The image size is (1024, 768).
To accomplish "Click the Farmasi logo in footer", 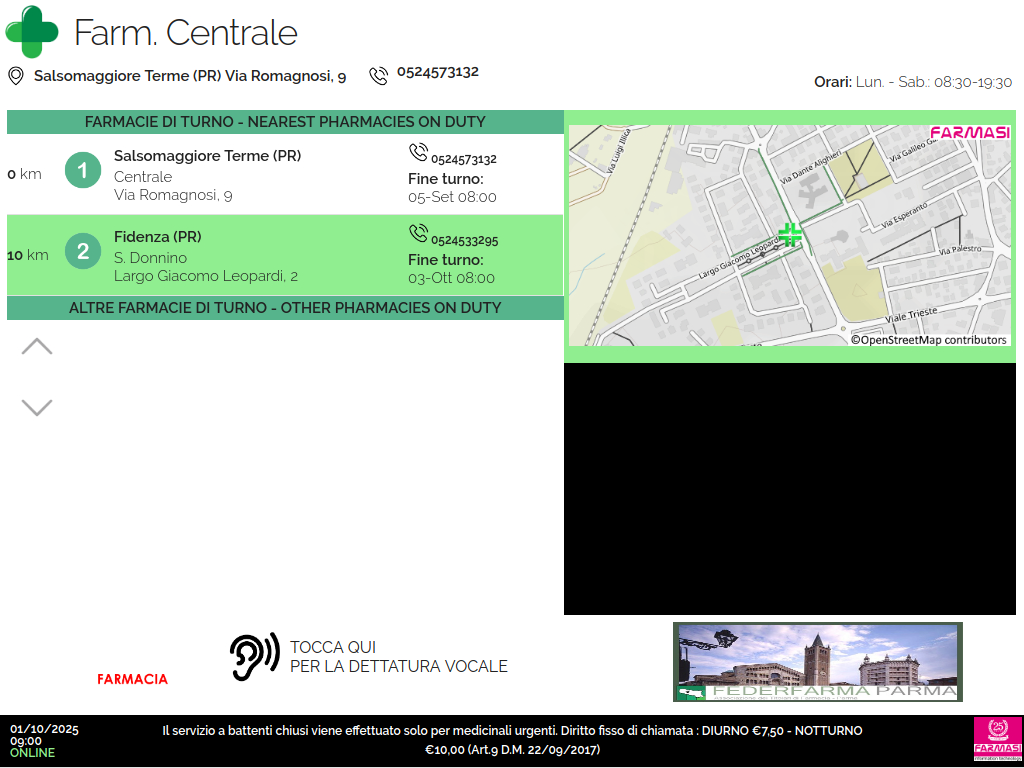I will [x=997, y=740].
